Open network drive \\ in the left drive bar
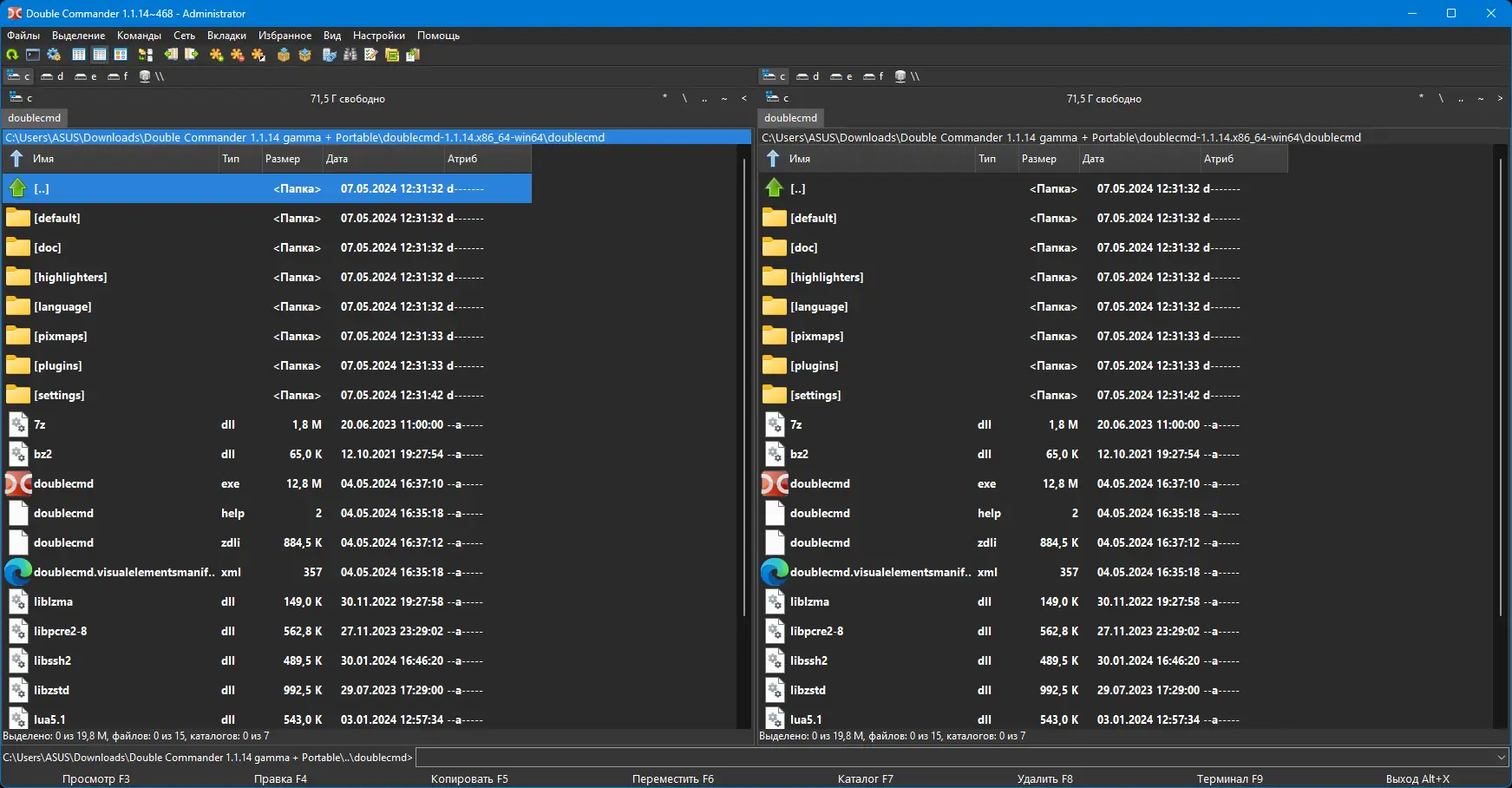 (152, 76)
